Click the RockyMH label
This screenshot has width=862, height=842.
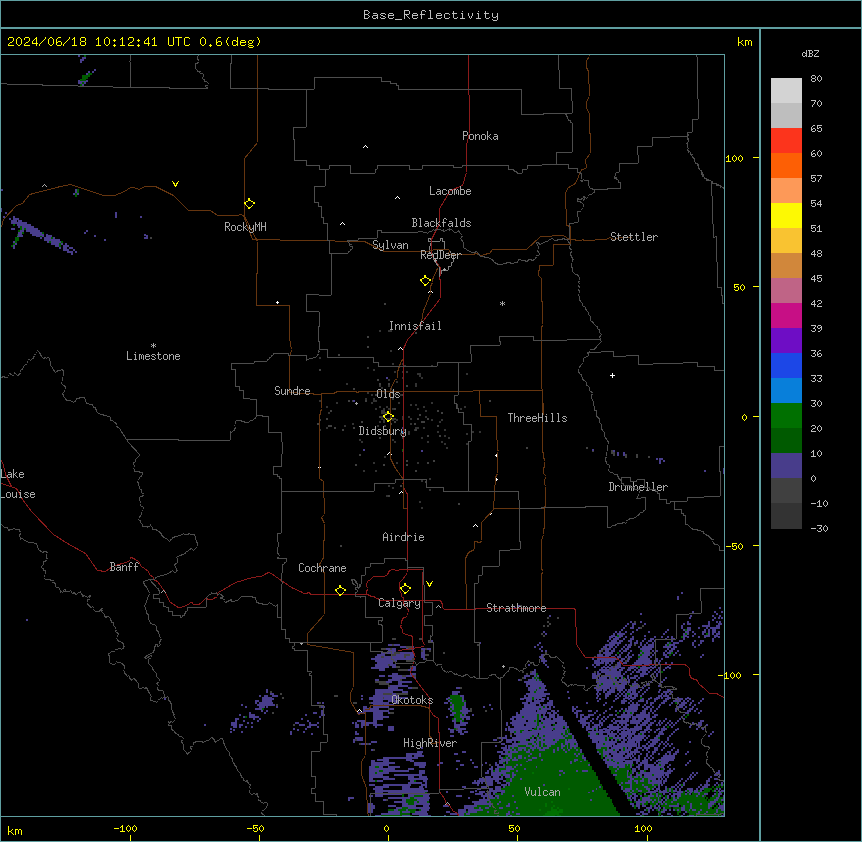[245, 227]
